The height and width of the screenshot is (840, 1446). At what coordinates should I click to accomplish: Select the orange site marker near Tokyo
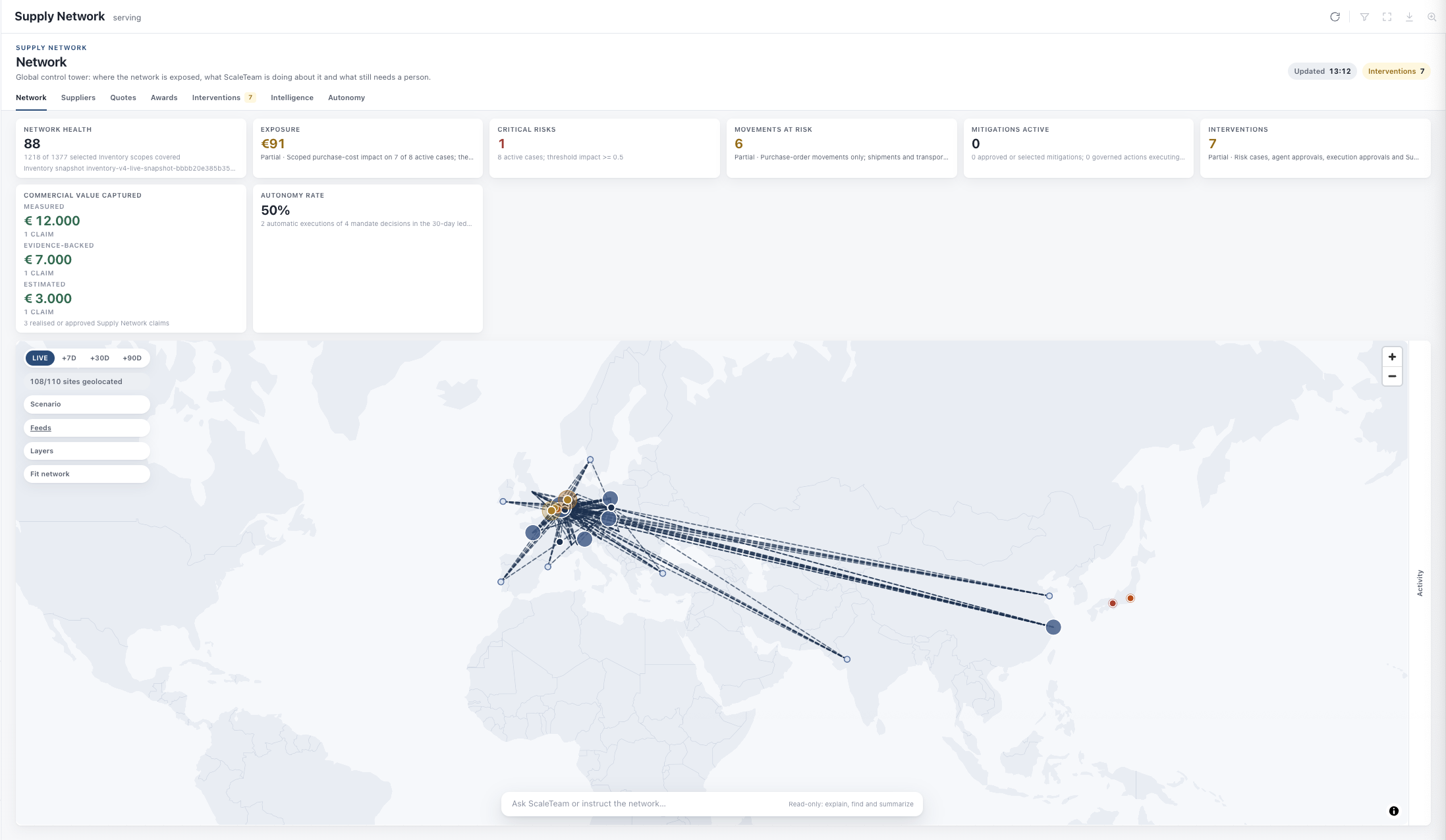click(1130, 598)
